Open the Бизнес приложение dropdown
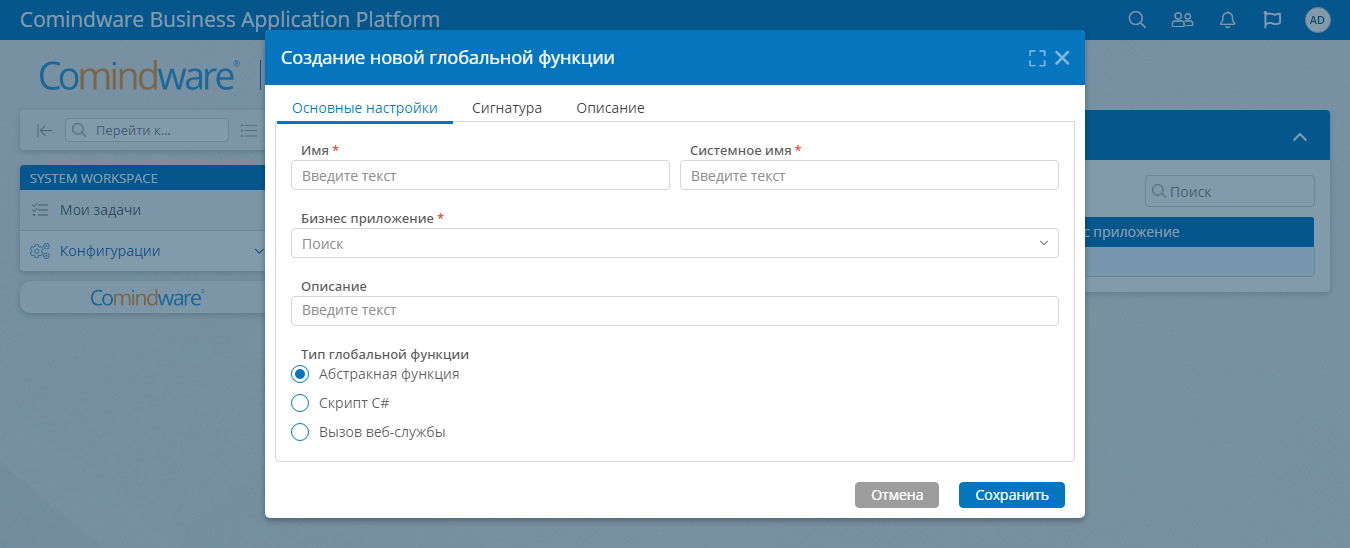1350x548 pixels. pyautogui.click(x=674, y=243)
